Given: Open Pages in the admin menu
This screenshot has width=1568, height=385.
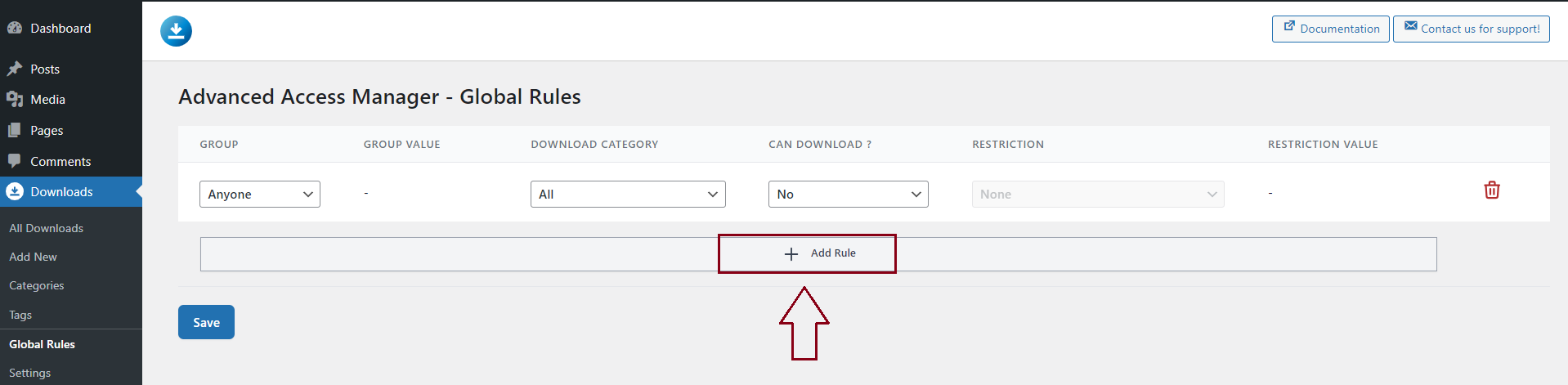Looking at the screenshot, I should [71, 130].
